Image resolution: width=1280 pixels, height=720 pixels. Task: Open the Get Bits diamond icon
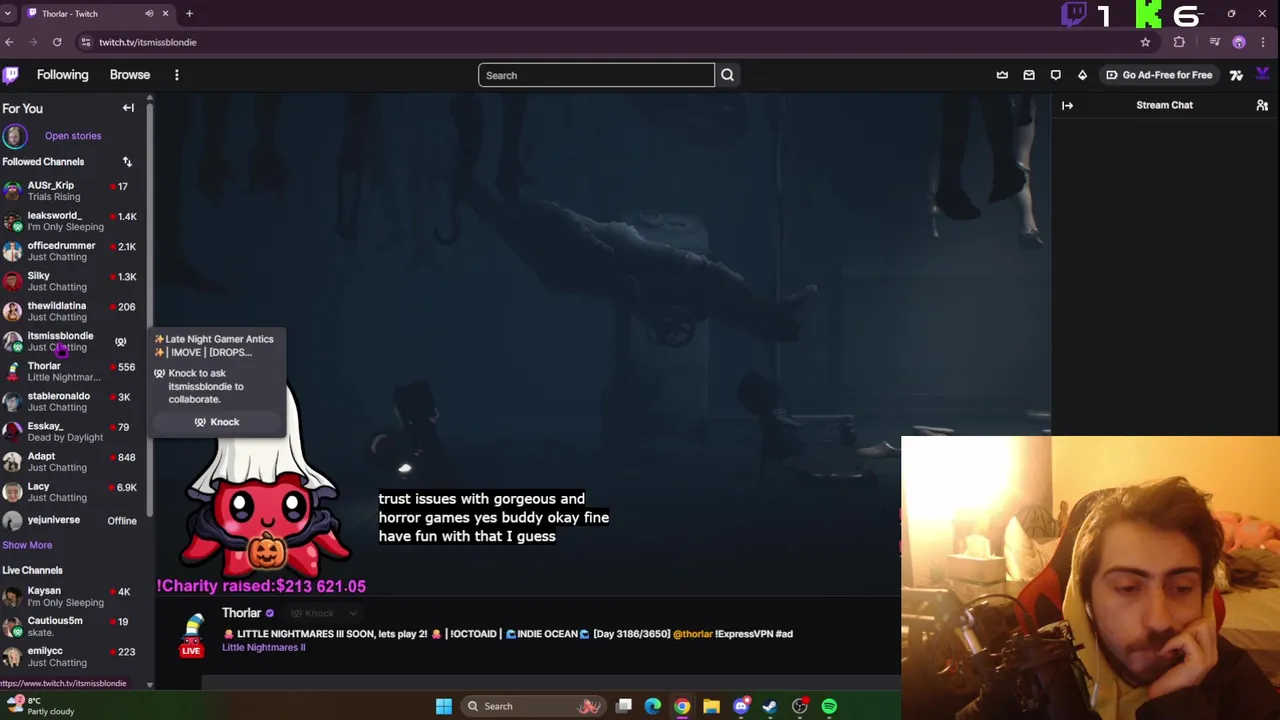1082,75
